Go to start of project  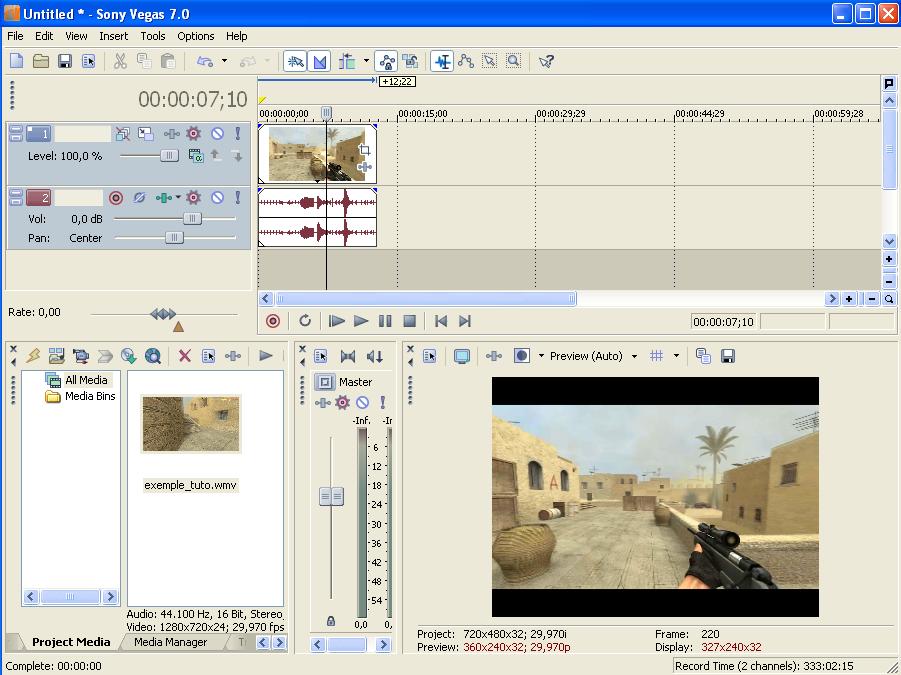pos(441,321)
